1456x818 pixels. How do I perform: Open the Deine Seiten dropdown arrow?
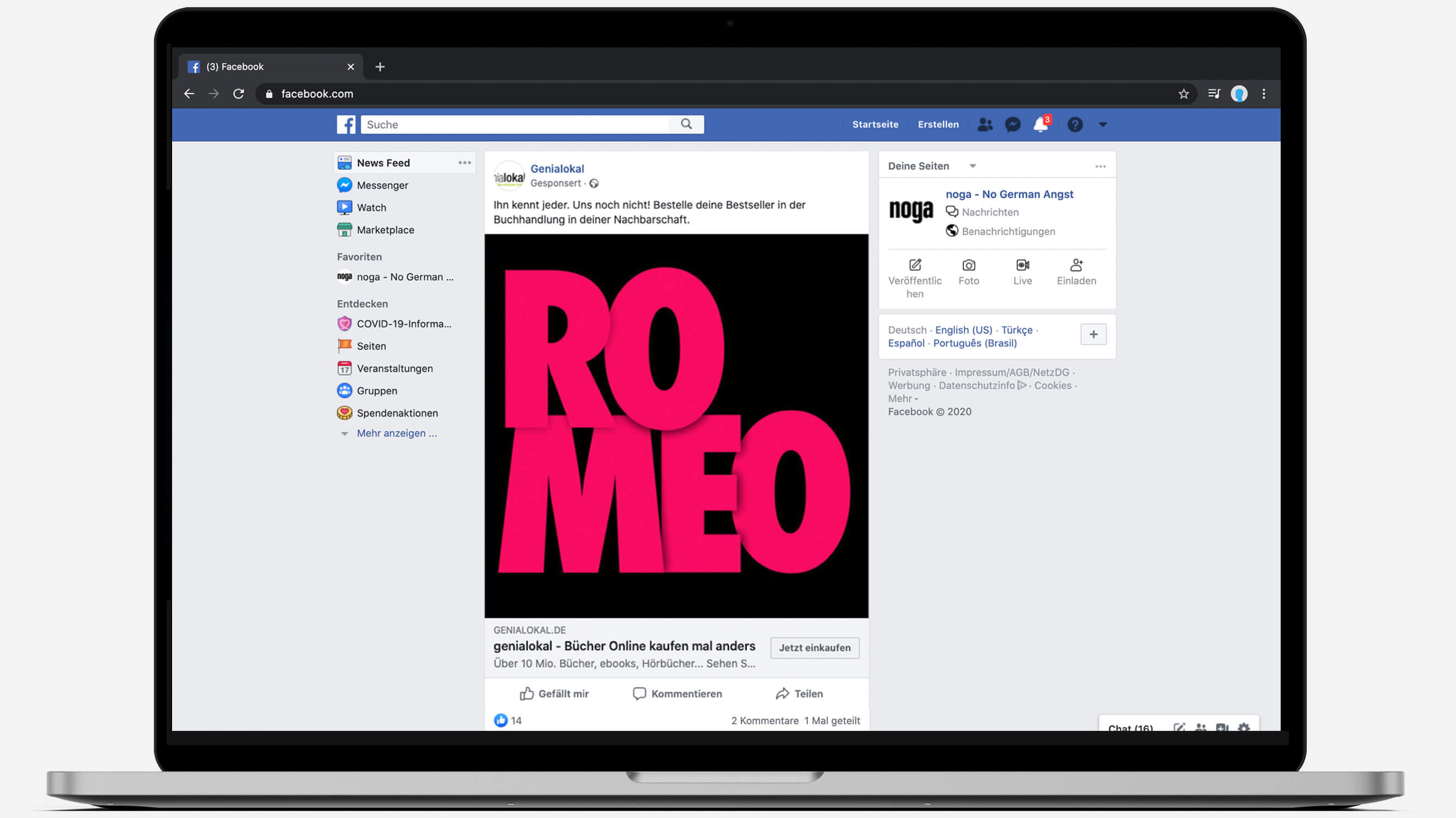(x=972, y=166)
